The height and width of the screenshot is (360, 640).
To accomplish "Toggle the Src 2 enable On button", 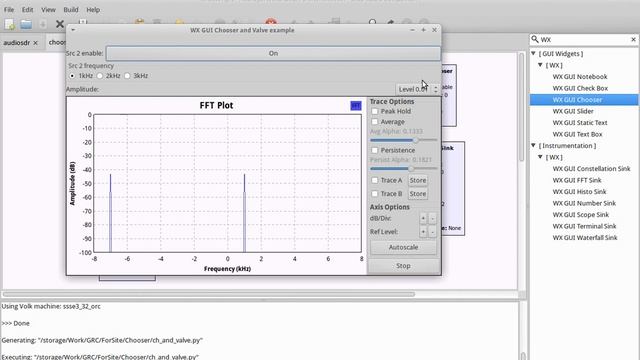I will (x=273, y=53).
